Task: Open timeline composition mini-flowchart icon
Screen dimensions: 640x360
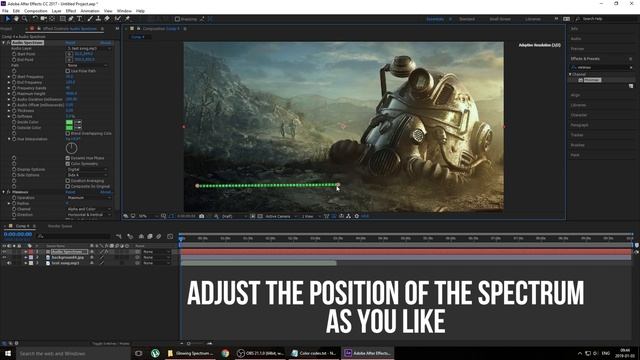Action: pos(119,236)
